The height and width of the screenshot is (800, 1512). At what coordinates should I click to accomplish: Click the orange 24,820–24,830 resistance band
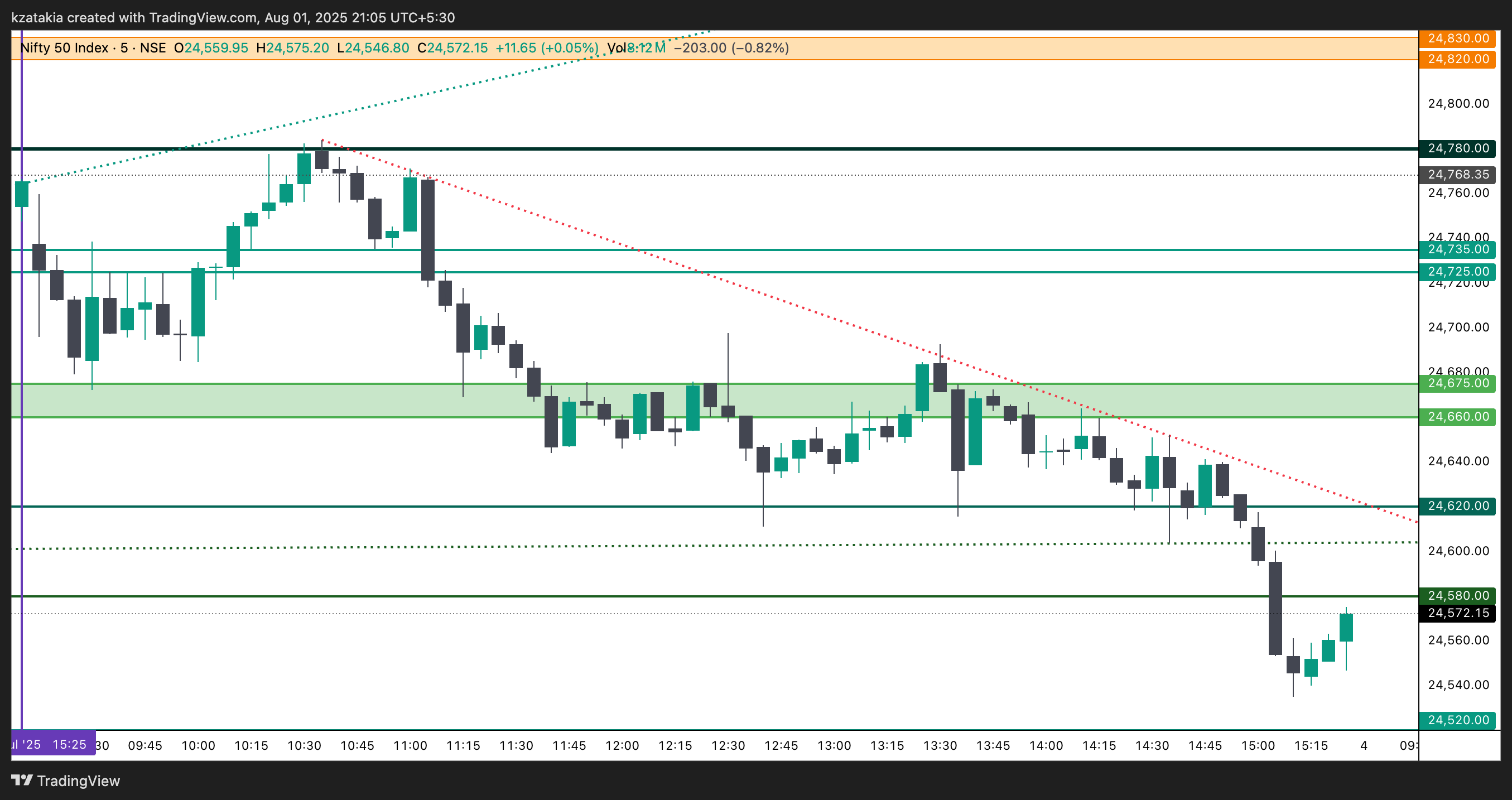tap(714, 49)
